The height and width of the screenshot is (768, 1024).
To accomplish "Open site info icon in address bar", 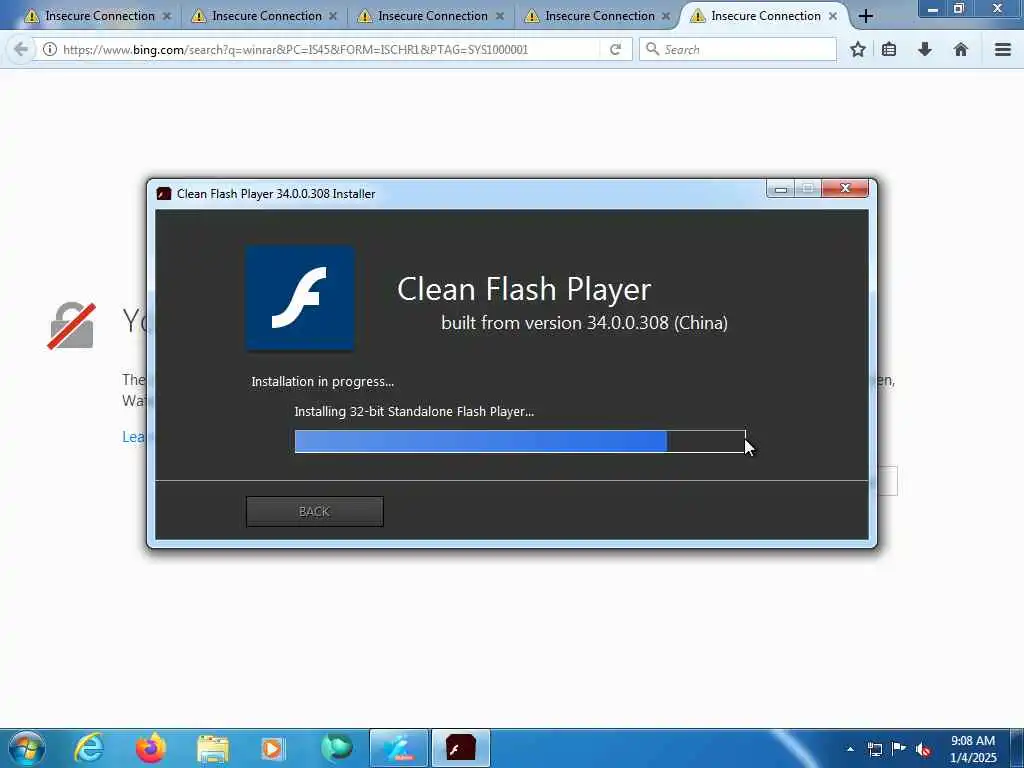I will 50,49.
